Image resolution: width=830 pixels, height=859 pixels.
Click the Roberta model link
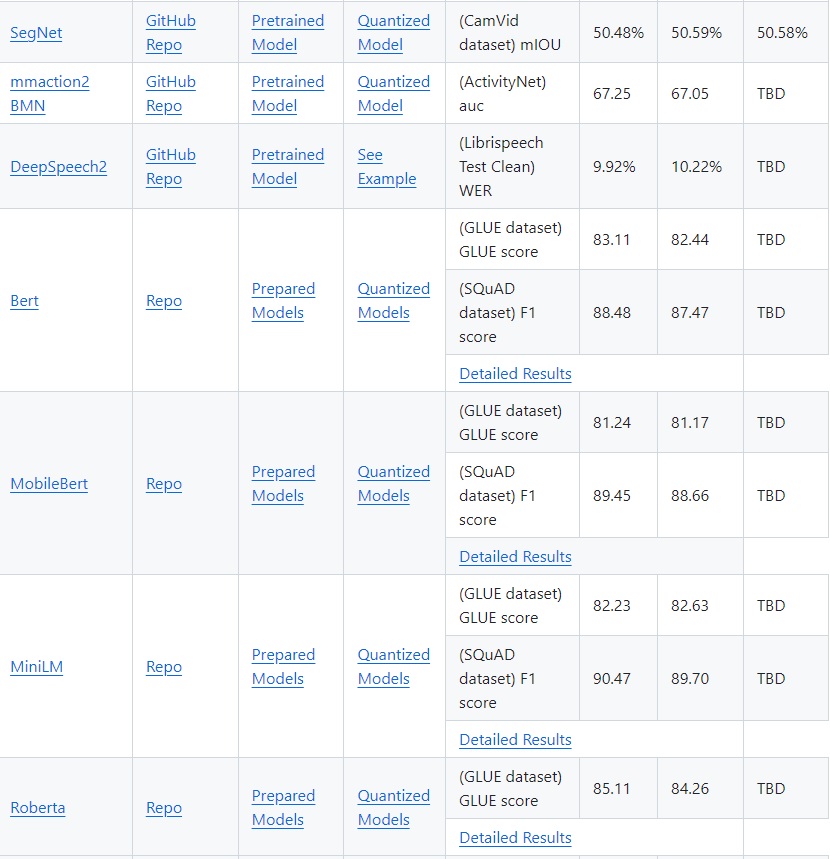(38, 807)
